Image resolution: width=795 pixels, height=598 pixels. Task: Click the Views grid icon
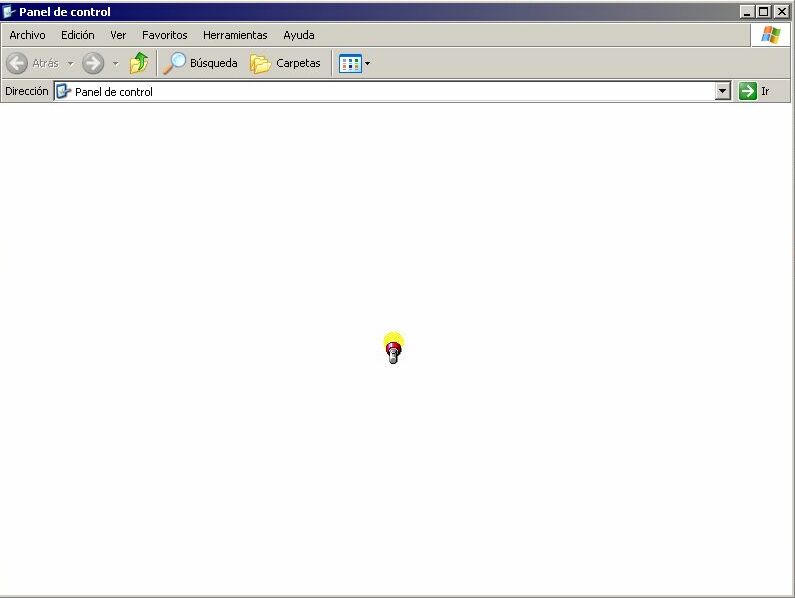[x=350, y=63]
